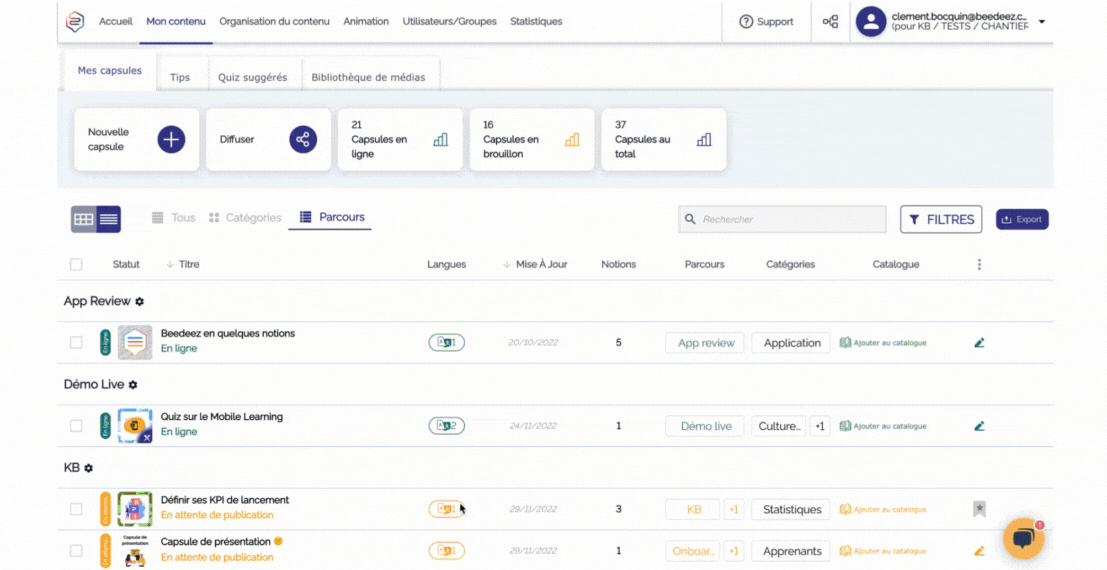This screenshot has height=570, width=1107.
Task: Expand the +1 categories badge for Quiz row
Action: 819,426
